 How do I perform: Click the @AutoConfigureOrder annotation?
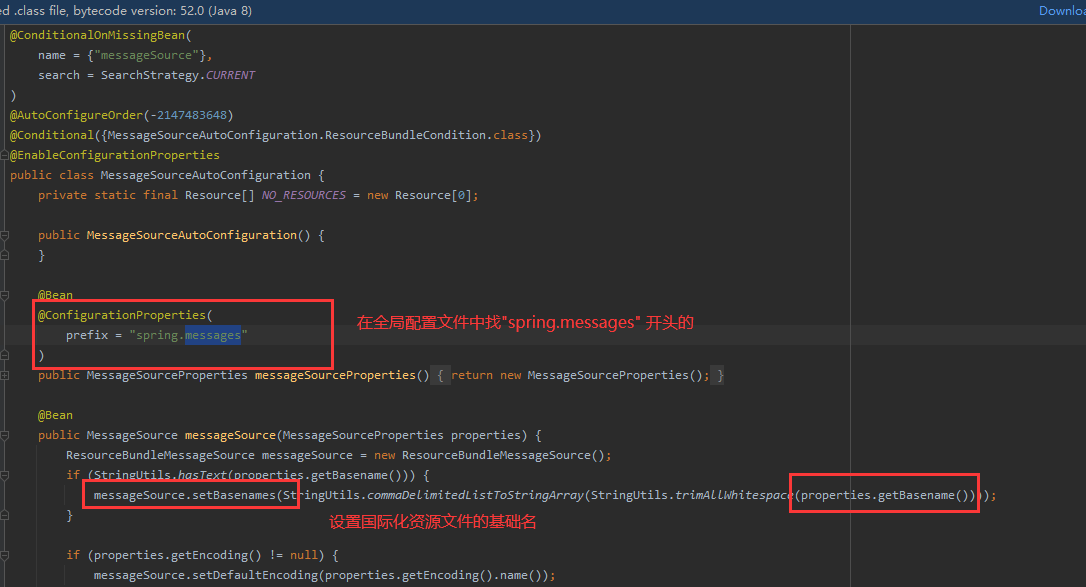click(76, 115)
